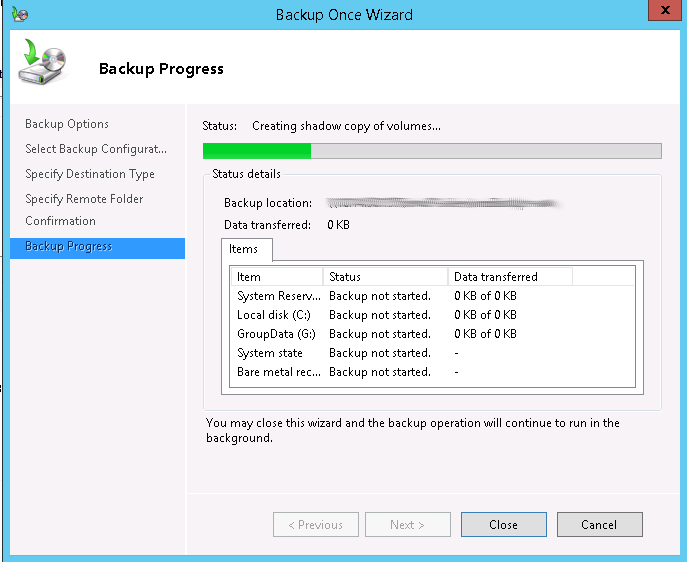The image size is (687, 562).
Task: Select the System Reserved row
Action: click(279, 296)
